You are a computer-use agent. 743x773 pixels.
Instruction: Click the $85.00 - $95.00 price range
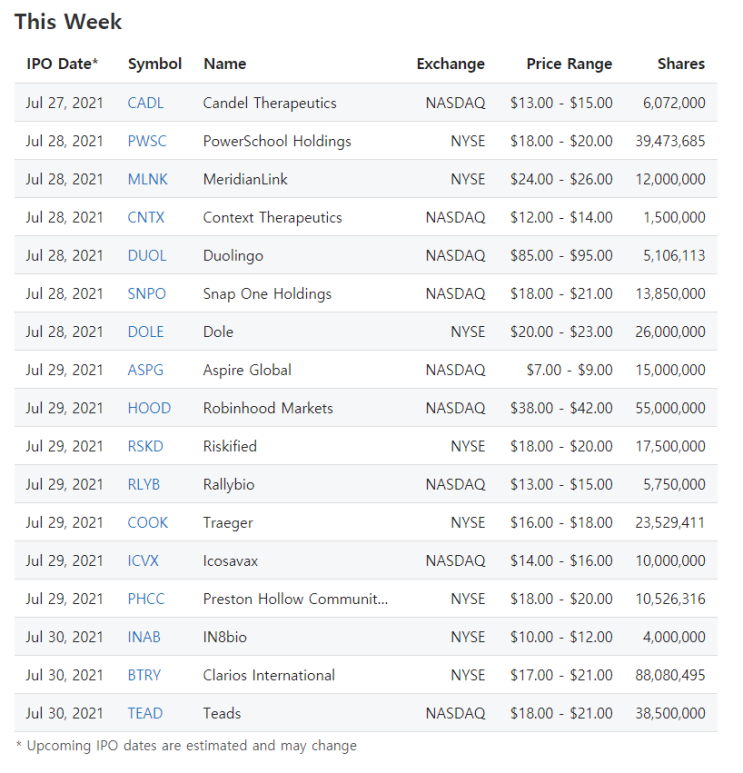[562, 255]
